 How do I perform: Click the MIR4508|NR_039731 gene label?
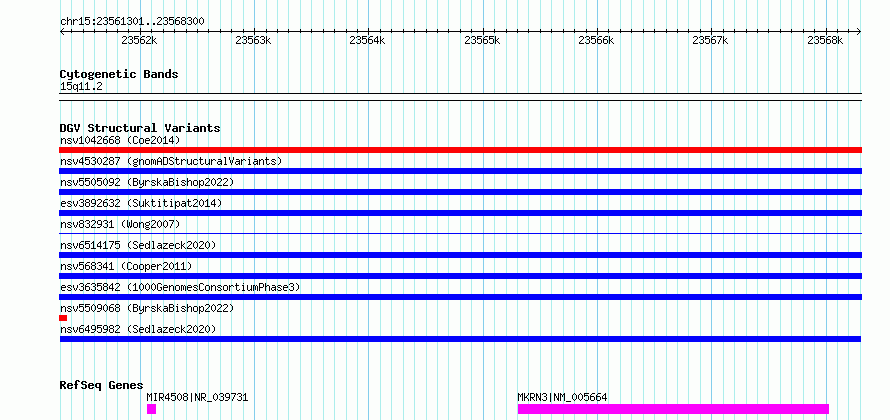[x=197, y=397]
